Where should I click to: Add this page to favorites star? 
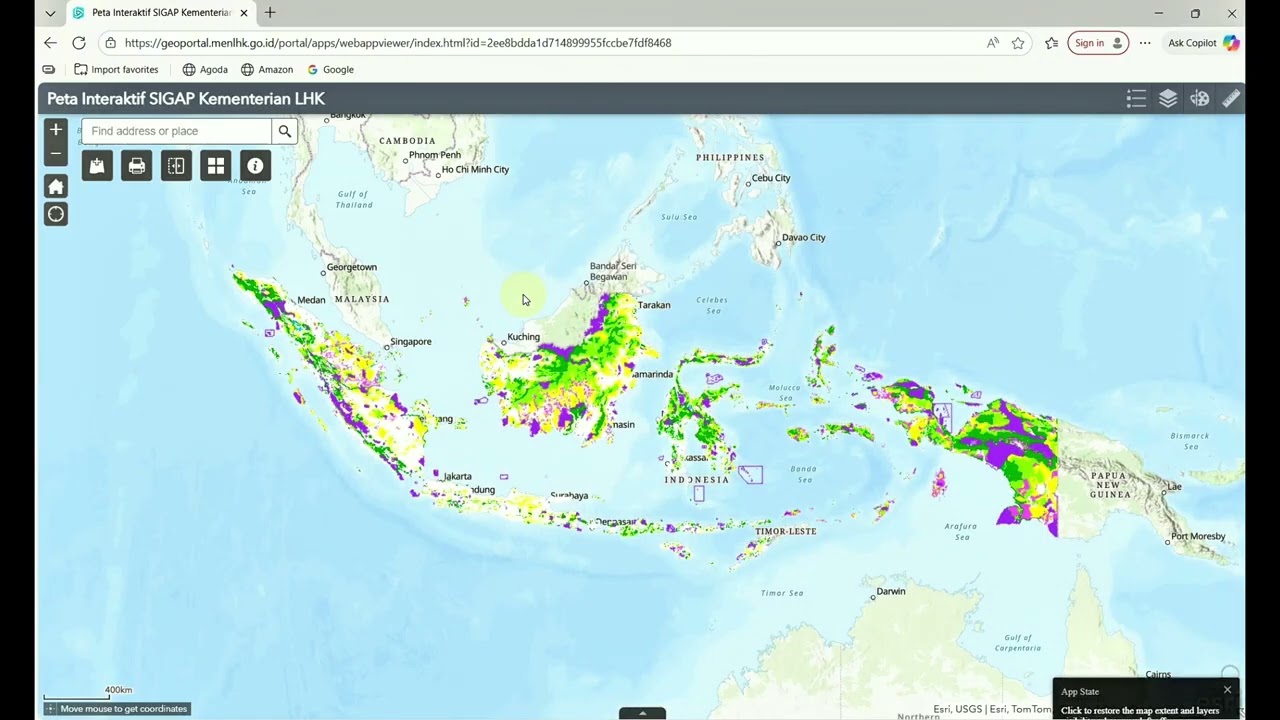1018,43
